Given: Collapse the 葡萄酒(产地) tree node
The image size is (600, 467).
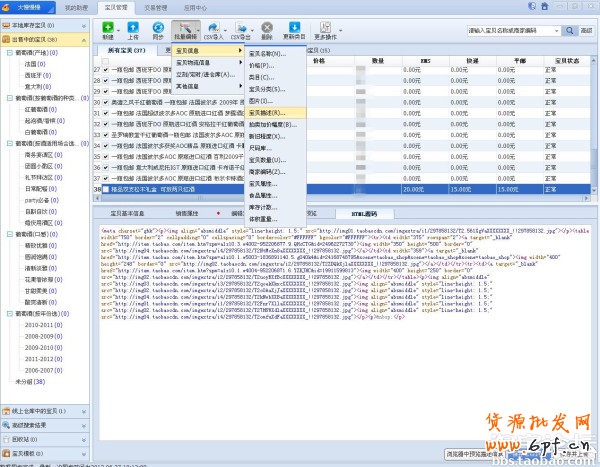Looking at the screenshot, I should (10, 52).
